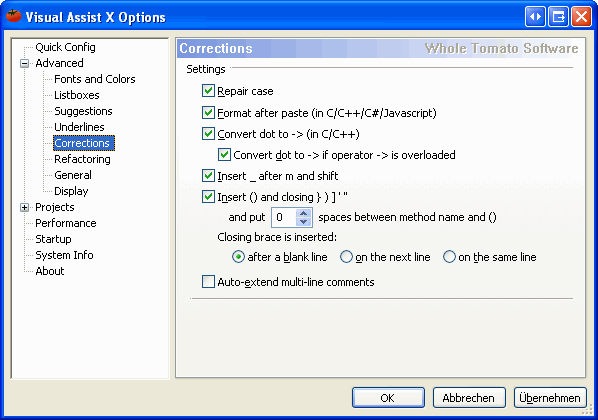Collapse the Advanced tree node
The height and width of the screenshot is (420, 598).
point(24,63)
